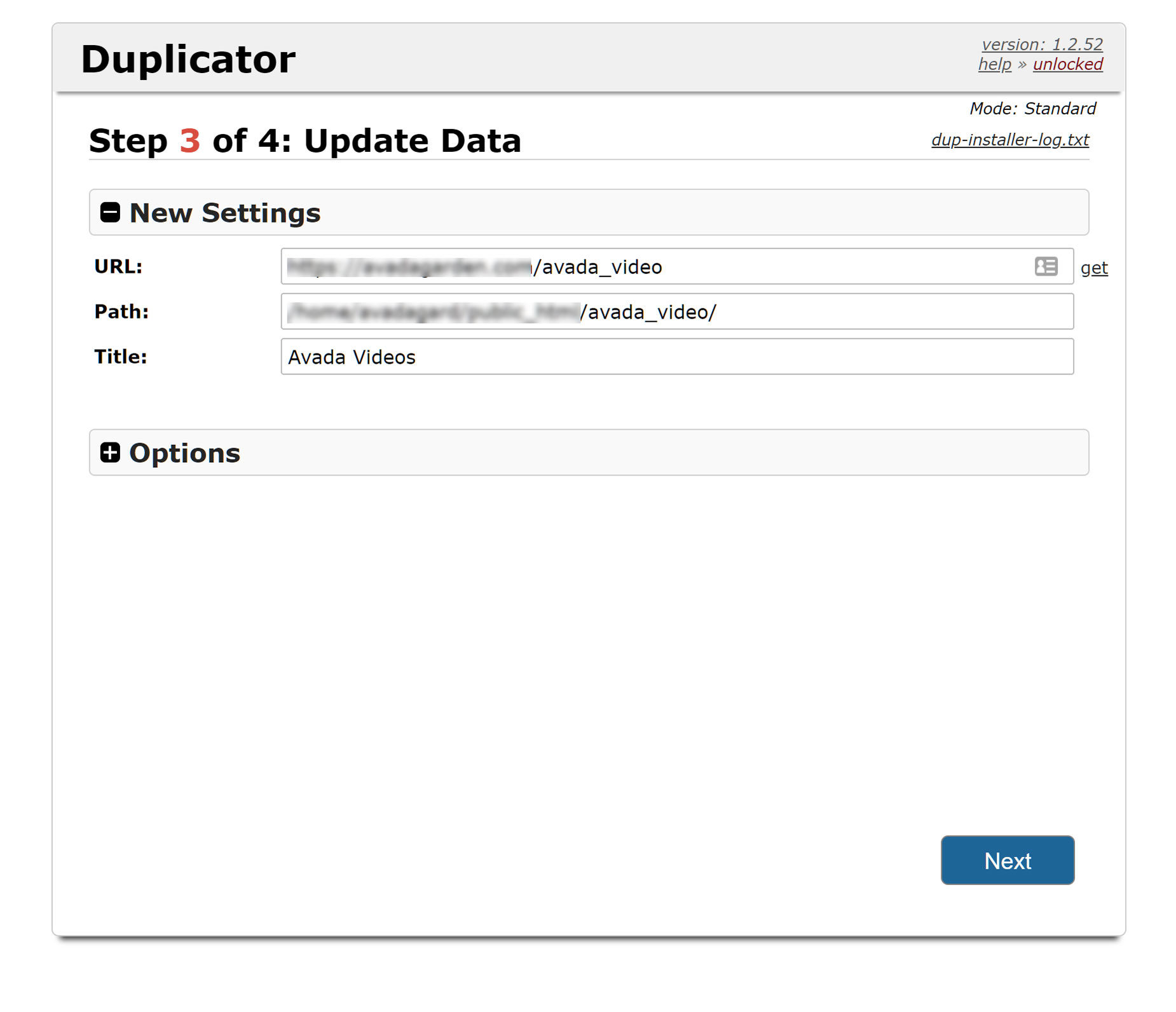Click the URL: field label
This screenshot has width=1176, height=1012.
(x=118, y=266)
